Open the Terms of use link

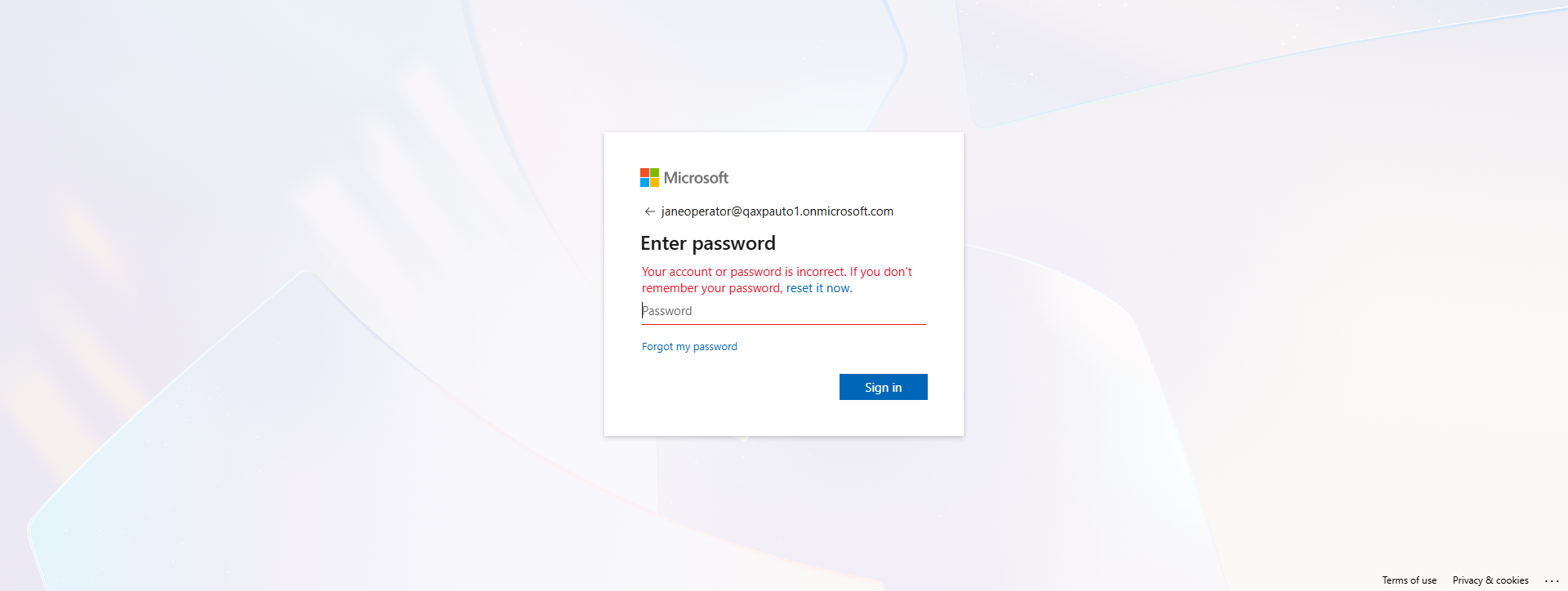pos(1409,580)
